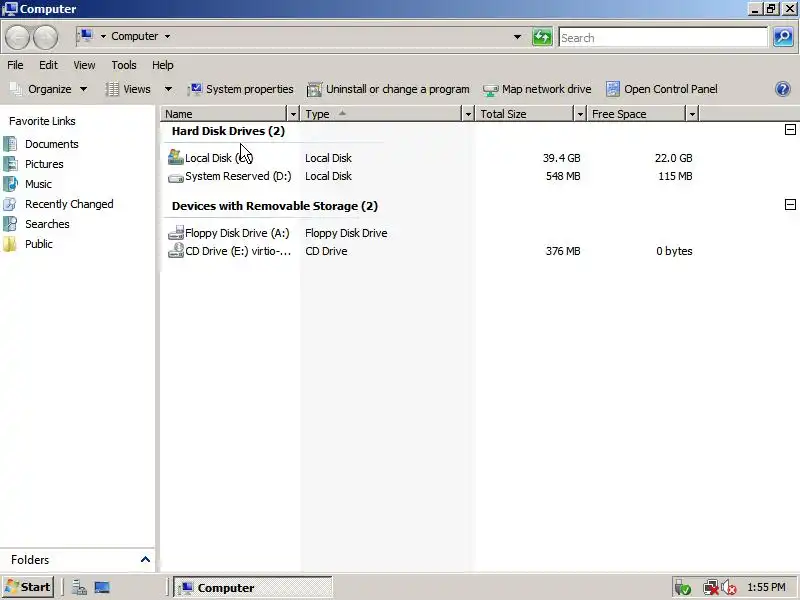Expand the arrow before Computer in address bar

[103, 36]
